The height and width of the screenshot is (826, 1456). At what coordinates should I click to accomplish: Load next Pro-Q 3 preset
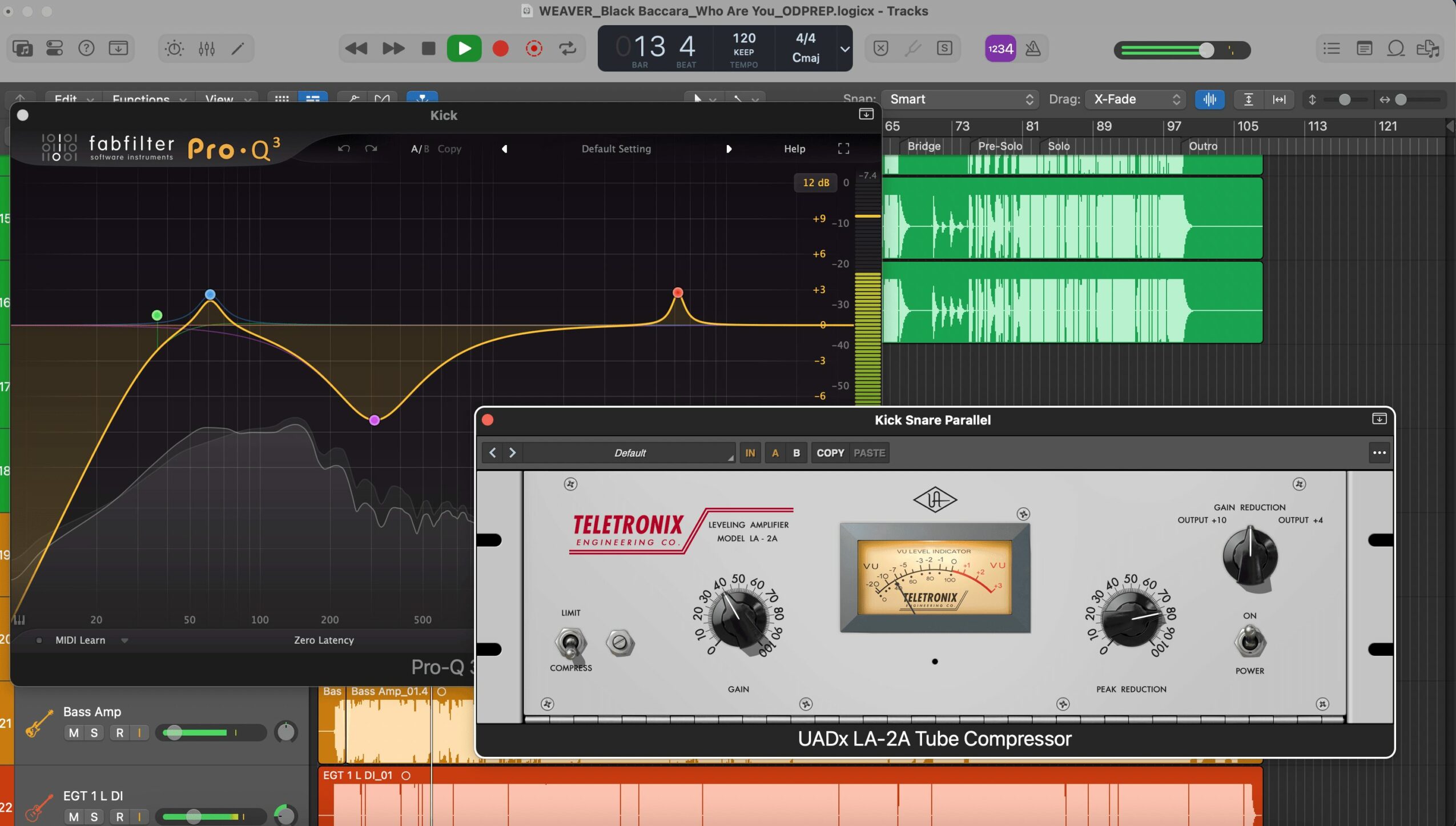pyautogui.click(x=729, y=149)
